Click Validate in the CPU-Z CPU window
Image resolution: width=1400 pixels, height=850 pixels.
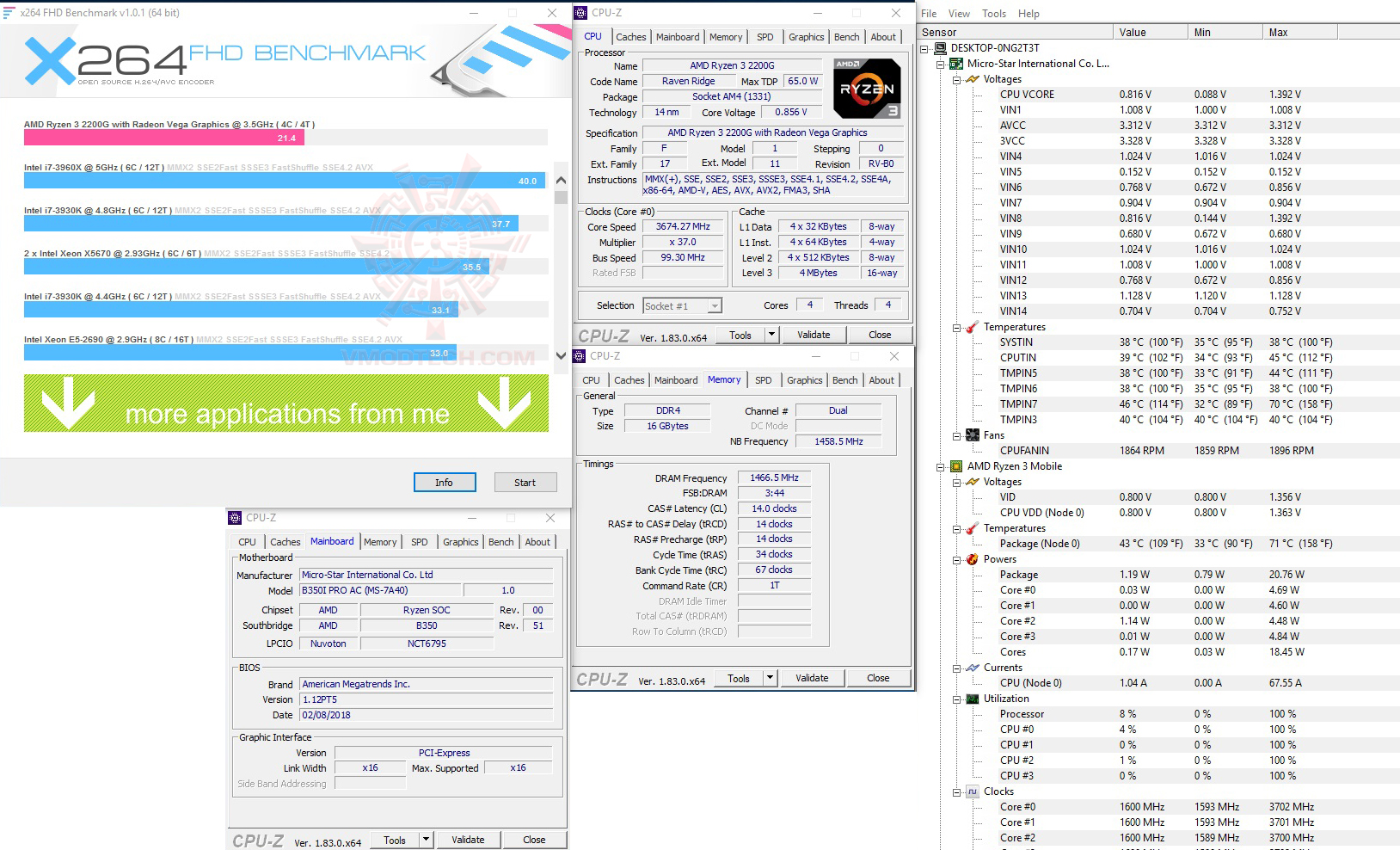tap(814, 335)
